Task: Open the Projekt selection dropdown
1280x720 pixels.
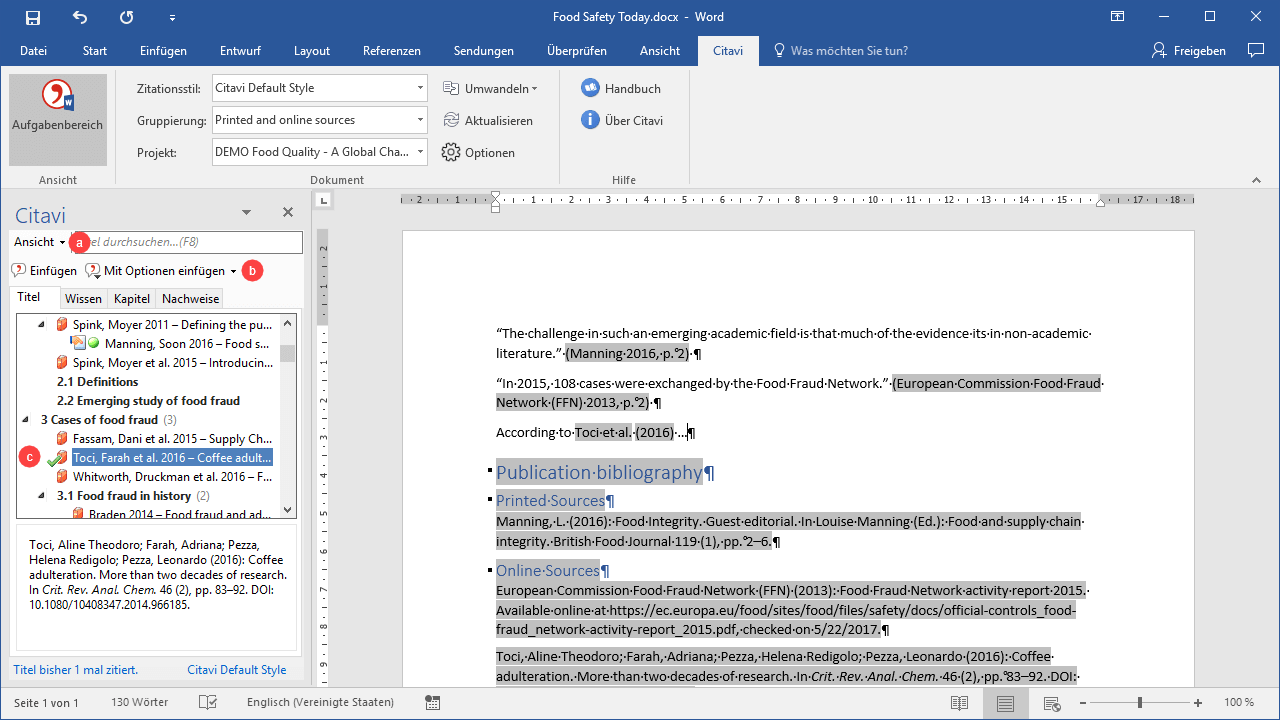Action: (x=420, y=152)
